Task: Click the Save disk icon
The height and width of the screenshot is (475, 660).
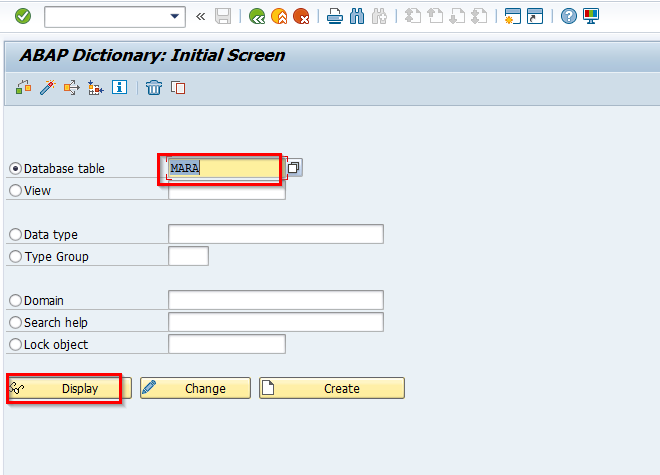Action: [223, 16]
